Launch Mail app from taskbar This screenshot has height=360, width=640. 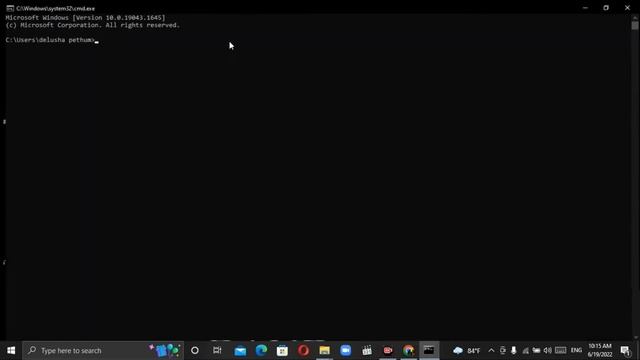[x=240, y=351]
